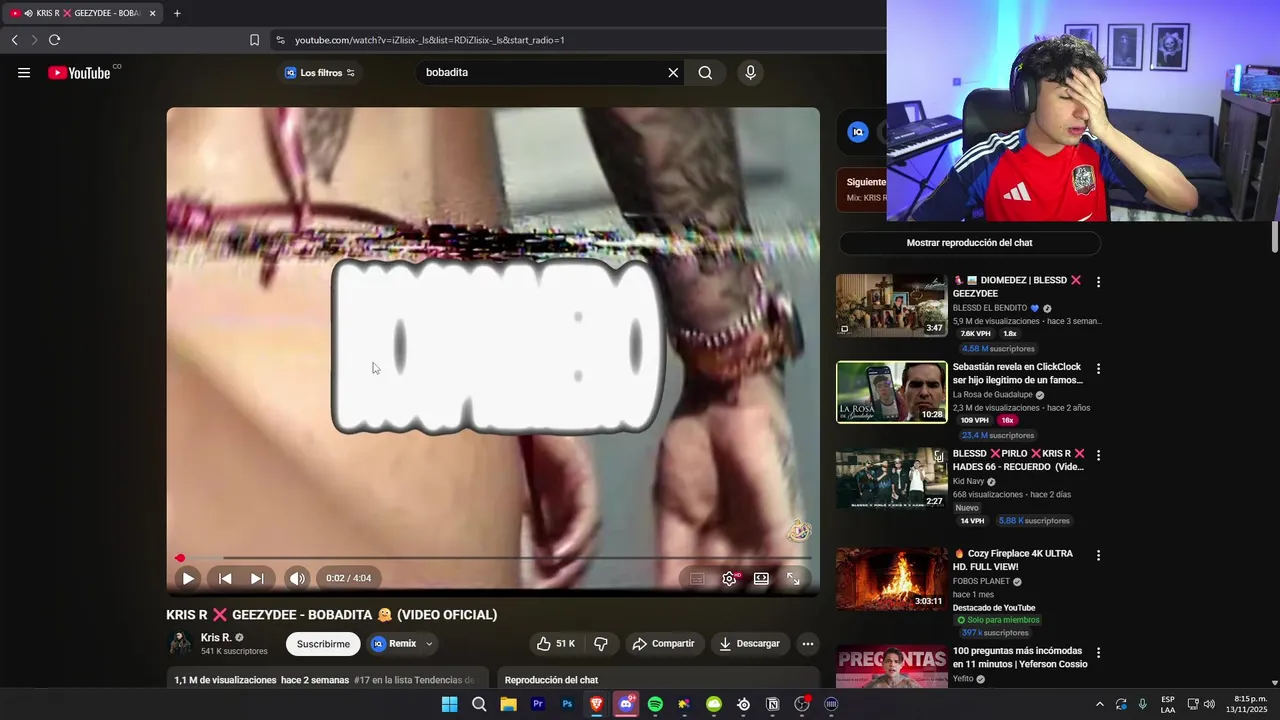
Task: Launch File Explorer from the taskbar
Action: 508,704
